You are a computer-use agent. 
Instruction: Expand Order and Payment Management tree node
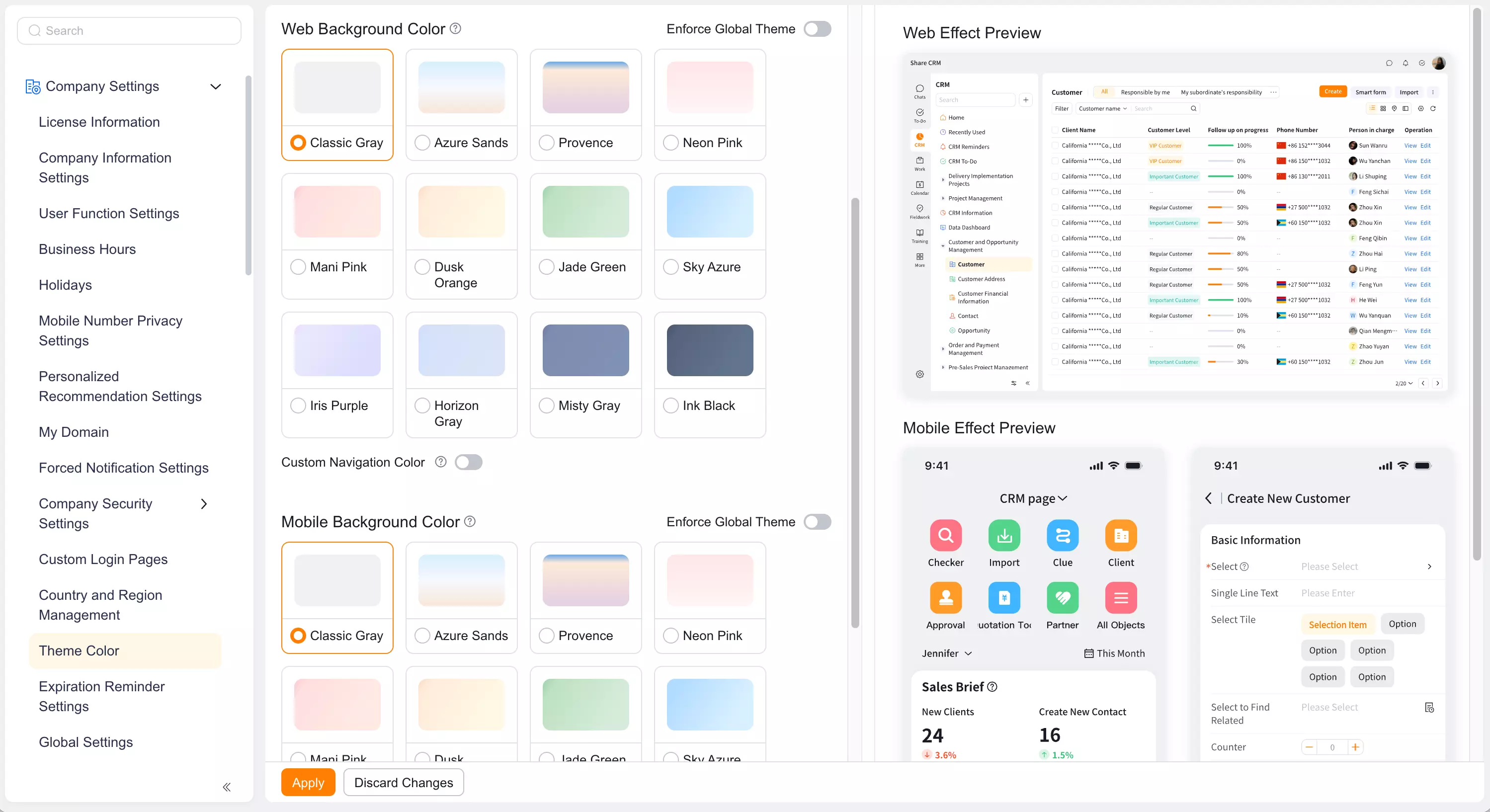943,349
